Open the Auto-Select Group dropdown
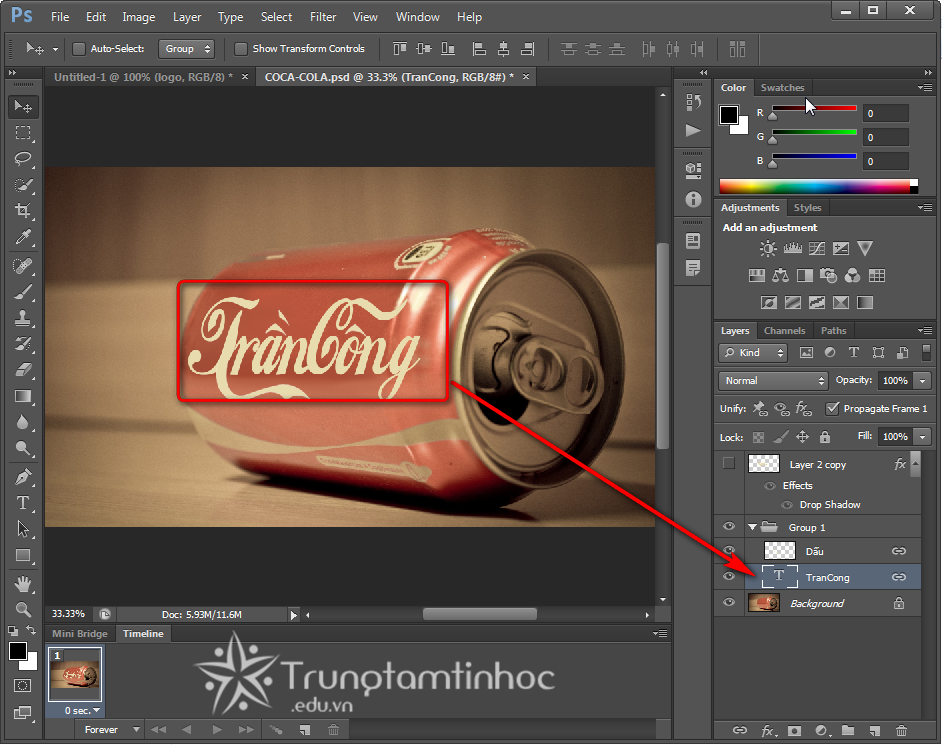 tap(187, 49)
